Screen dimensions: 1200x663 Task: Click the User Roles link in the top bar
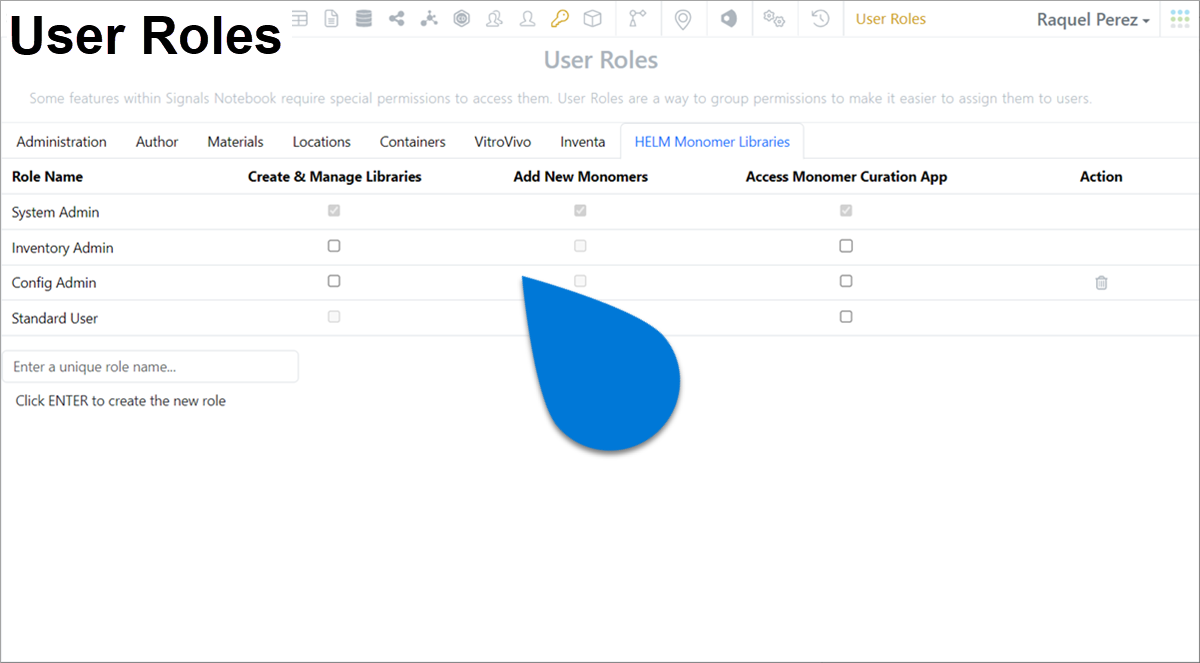(x=891, y=19)
